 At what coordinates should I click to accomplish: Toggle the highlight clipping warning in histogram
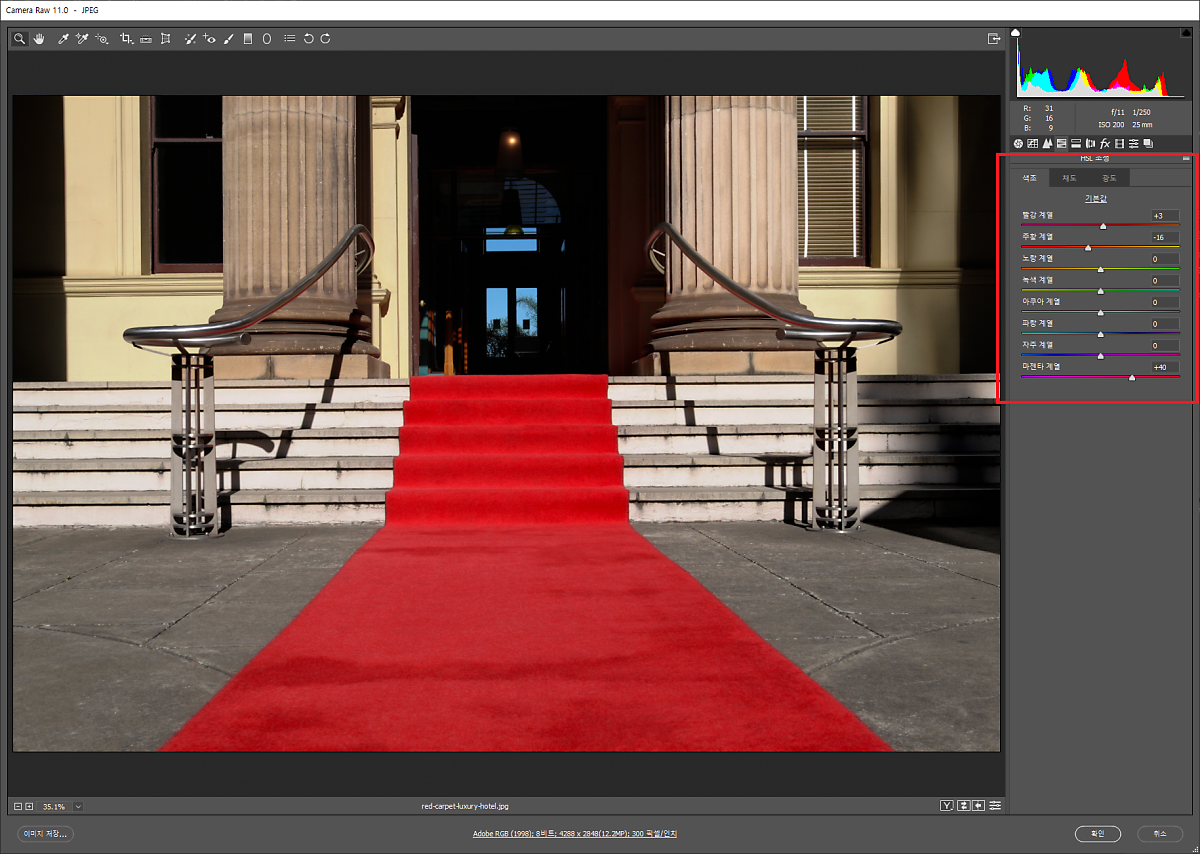pyautogui.click(x=1187, y=34)
